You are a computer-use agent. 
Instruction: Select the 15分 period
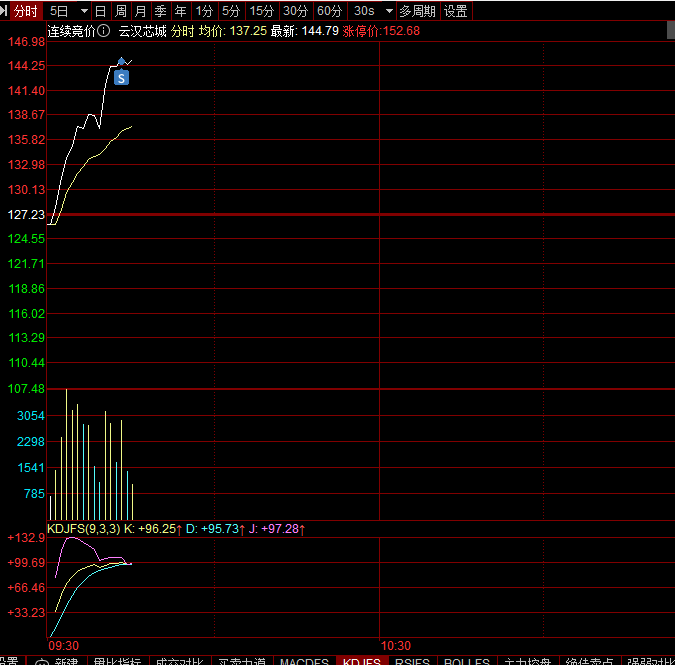[262, 11]
